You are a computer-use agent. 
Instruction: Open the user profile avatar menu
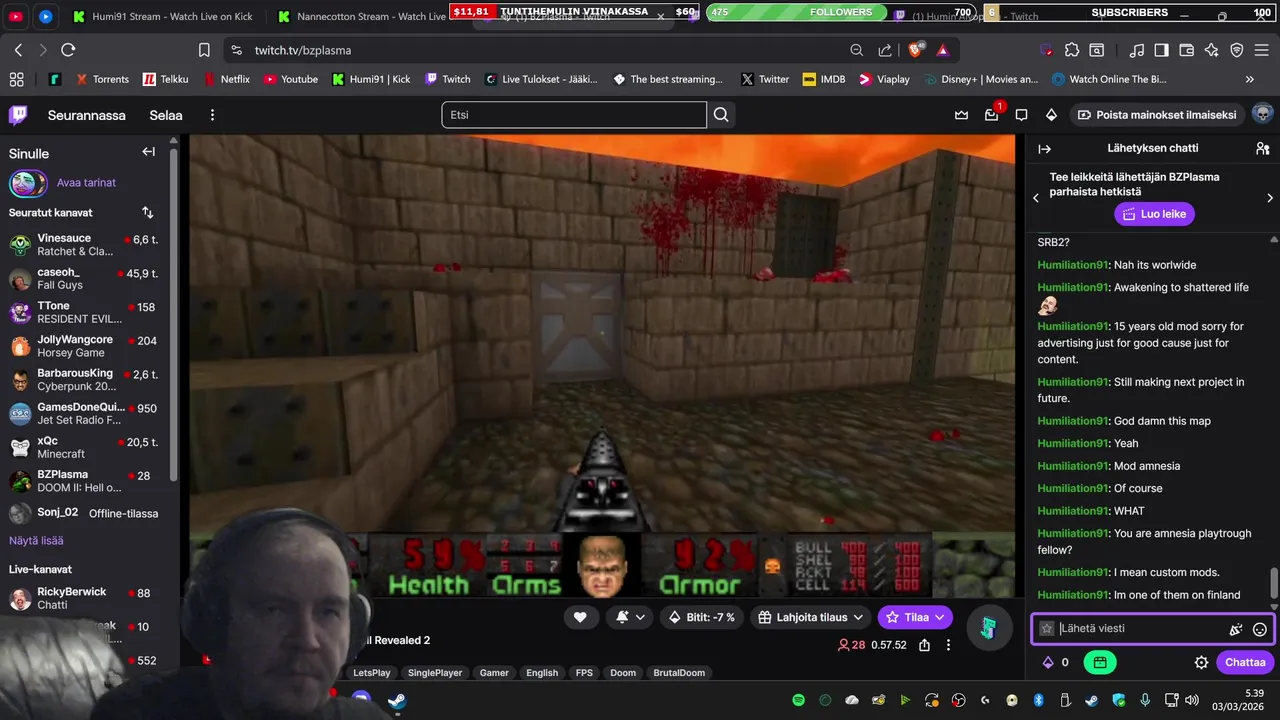pos(1262,114)
